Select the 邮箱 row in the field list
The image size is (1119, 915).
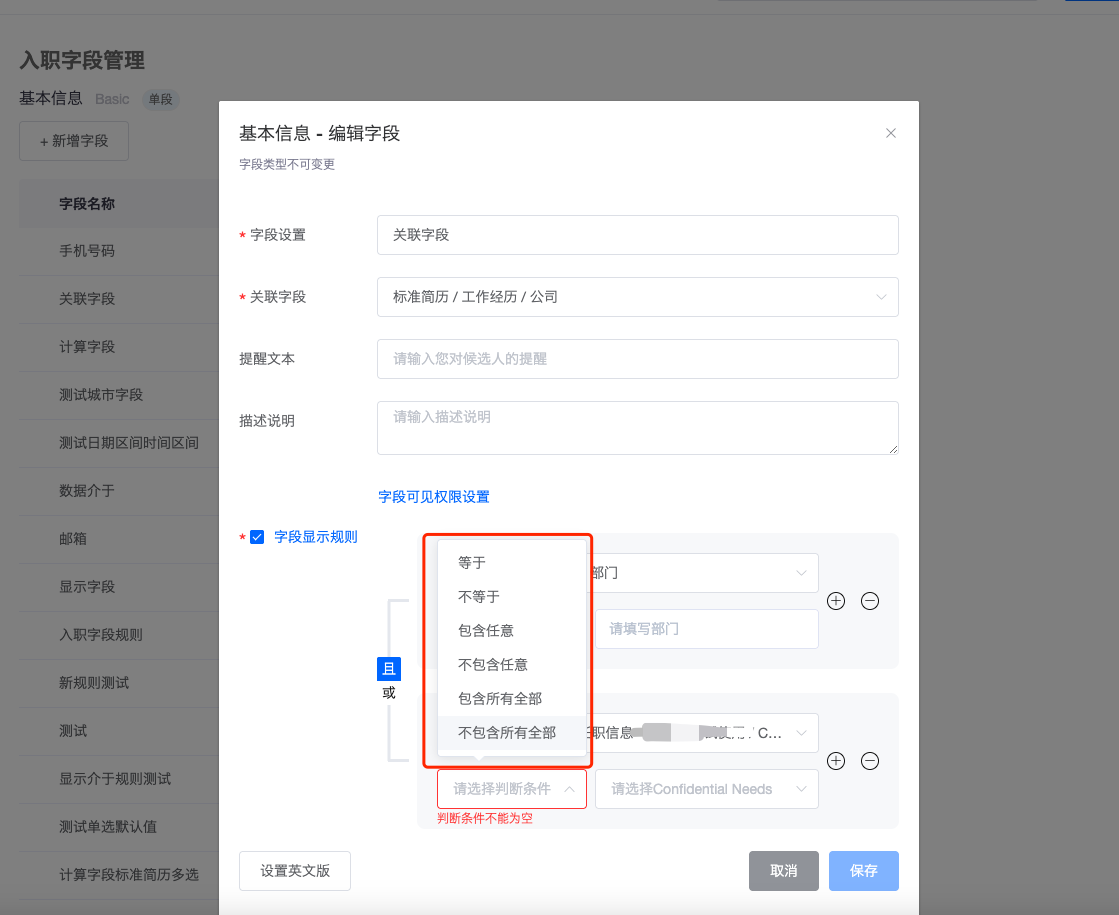point(118,539)
